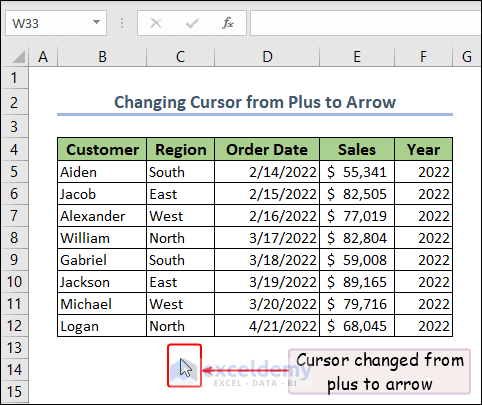Click the sales cell $ 77,019
Image resolution: width=482 pixels, height=405 pixels.
357,216
